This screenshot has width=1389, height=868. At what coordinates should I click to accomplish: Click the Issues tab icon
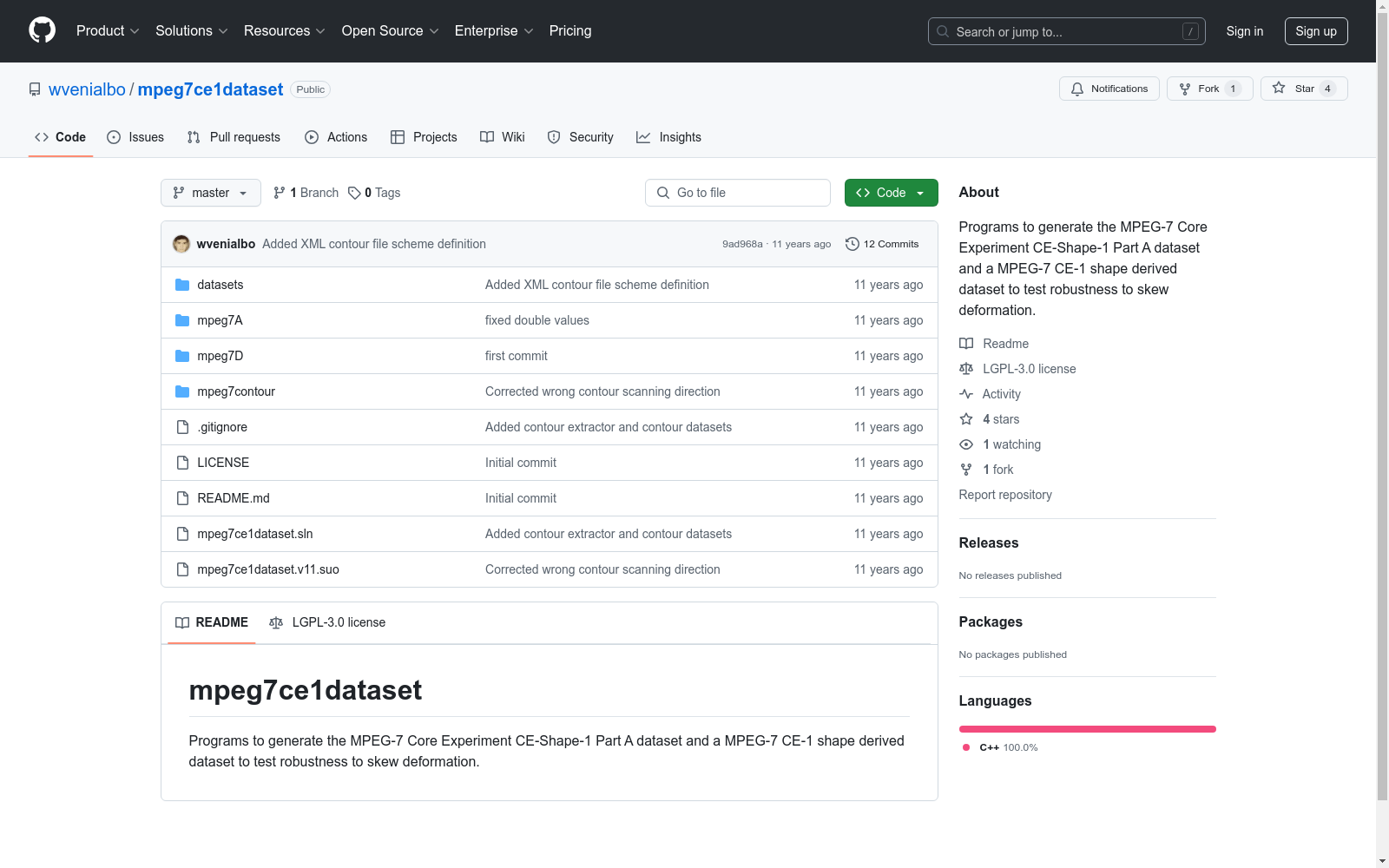tap(114, 137)
